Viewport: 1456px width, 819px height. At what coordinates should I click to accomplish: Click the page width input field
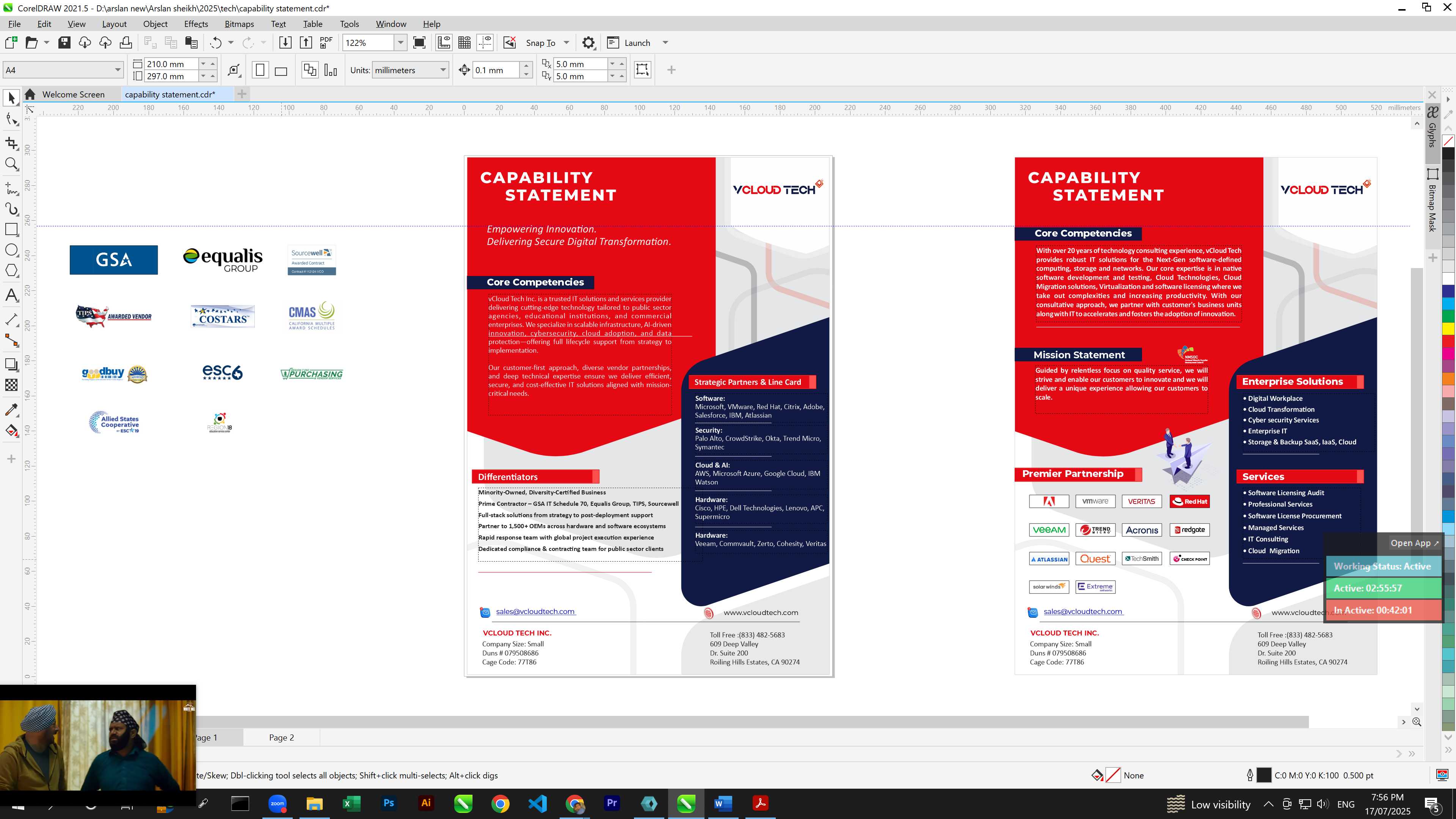pyautogui.click(x=171, y=64)
